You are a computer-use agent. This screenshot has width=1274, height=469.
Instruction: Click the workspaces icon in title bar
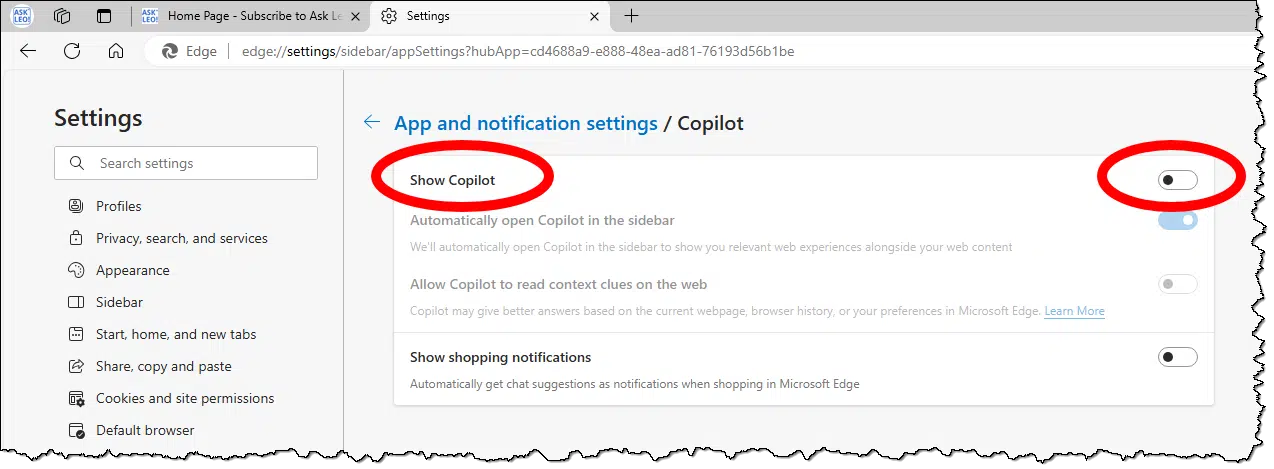62,16
